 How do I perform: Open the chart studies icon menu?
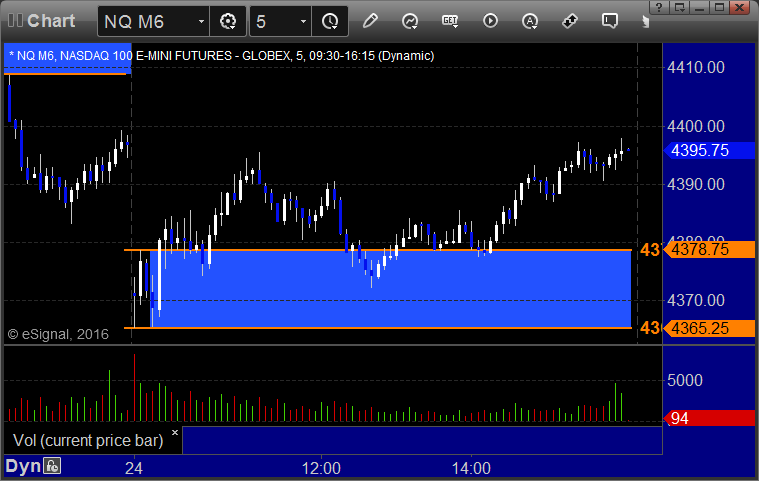[x=410, y=21]
